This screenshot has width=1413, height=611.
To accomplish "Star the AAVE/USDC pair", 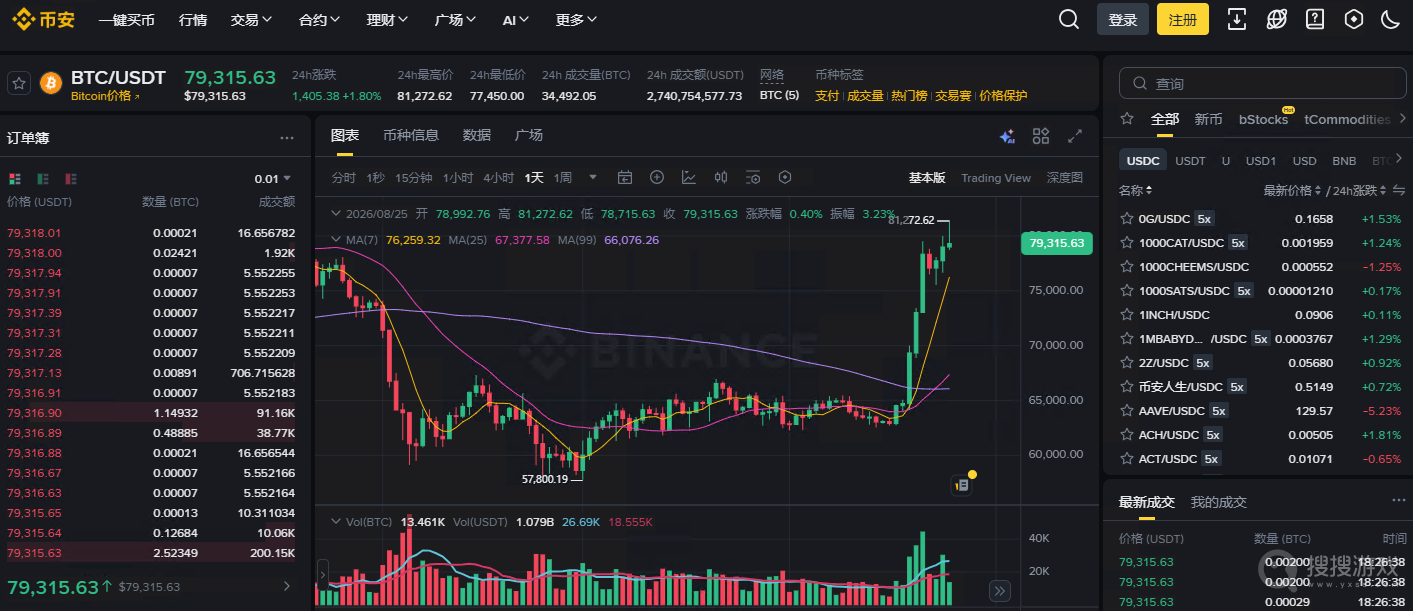I will tap(1126, 411).
